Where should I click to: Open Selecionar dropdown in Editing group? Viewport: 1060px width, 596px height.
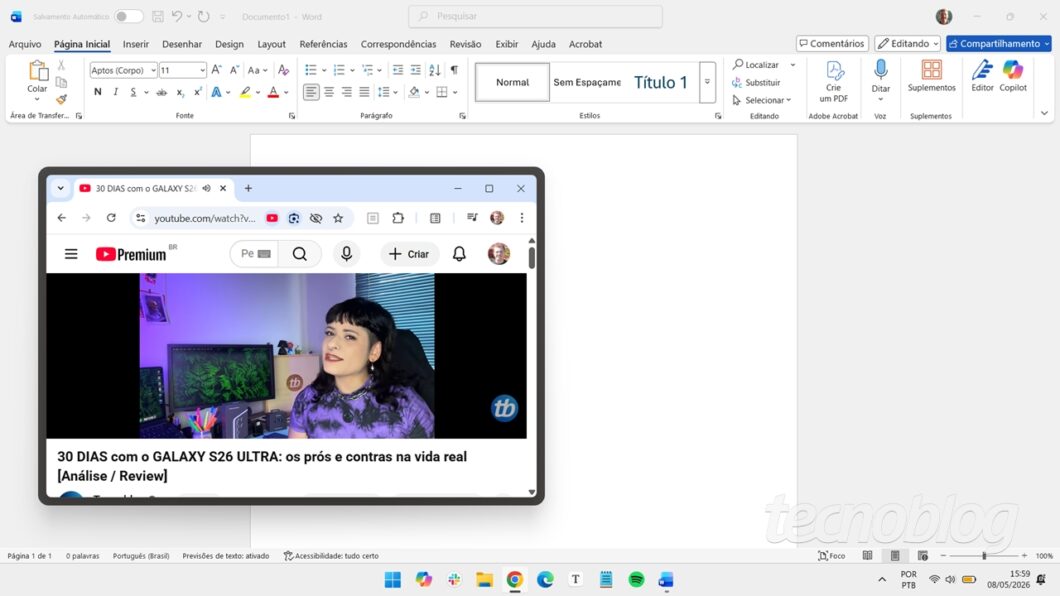tap(762, 100)
